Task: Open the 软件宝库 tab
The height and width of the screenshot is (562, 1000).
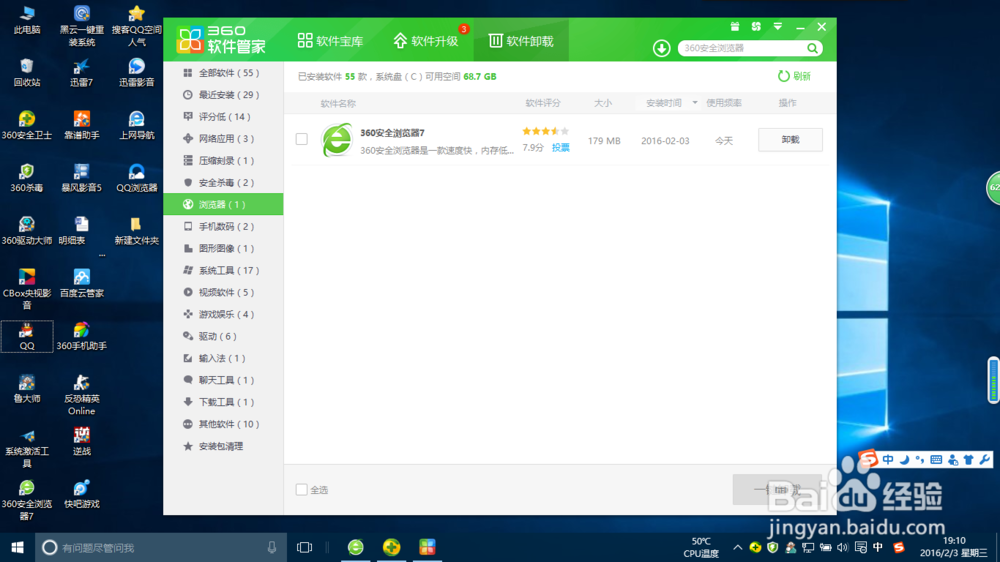Action: 330,41
